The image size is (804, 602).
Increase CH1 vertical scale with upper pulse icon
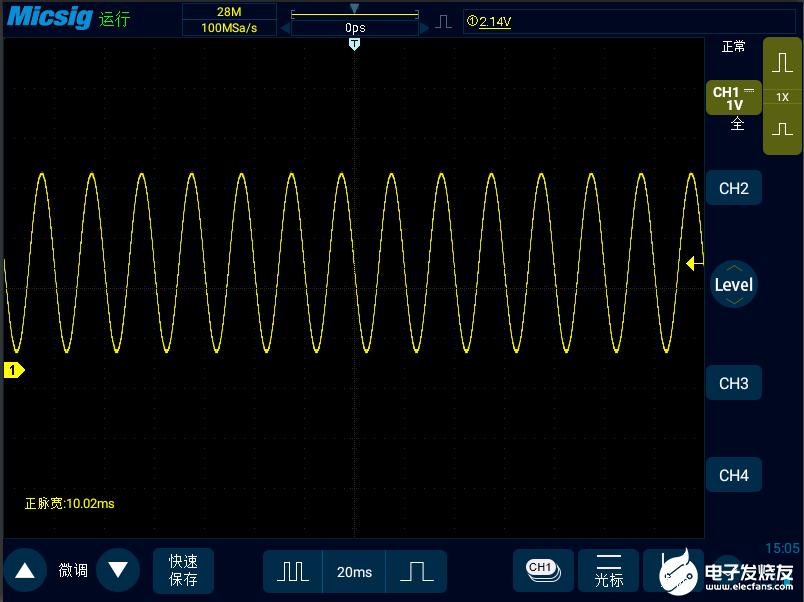(x=782, y=63)
